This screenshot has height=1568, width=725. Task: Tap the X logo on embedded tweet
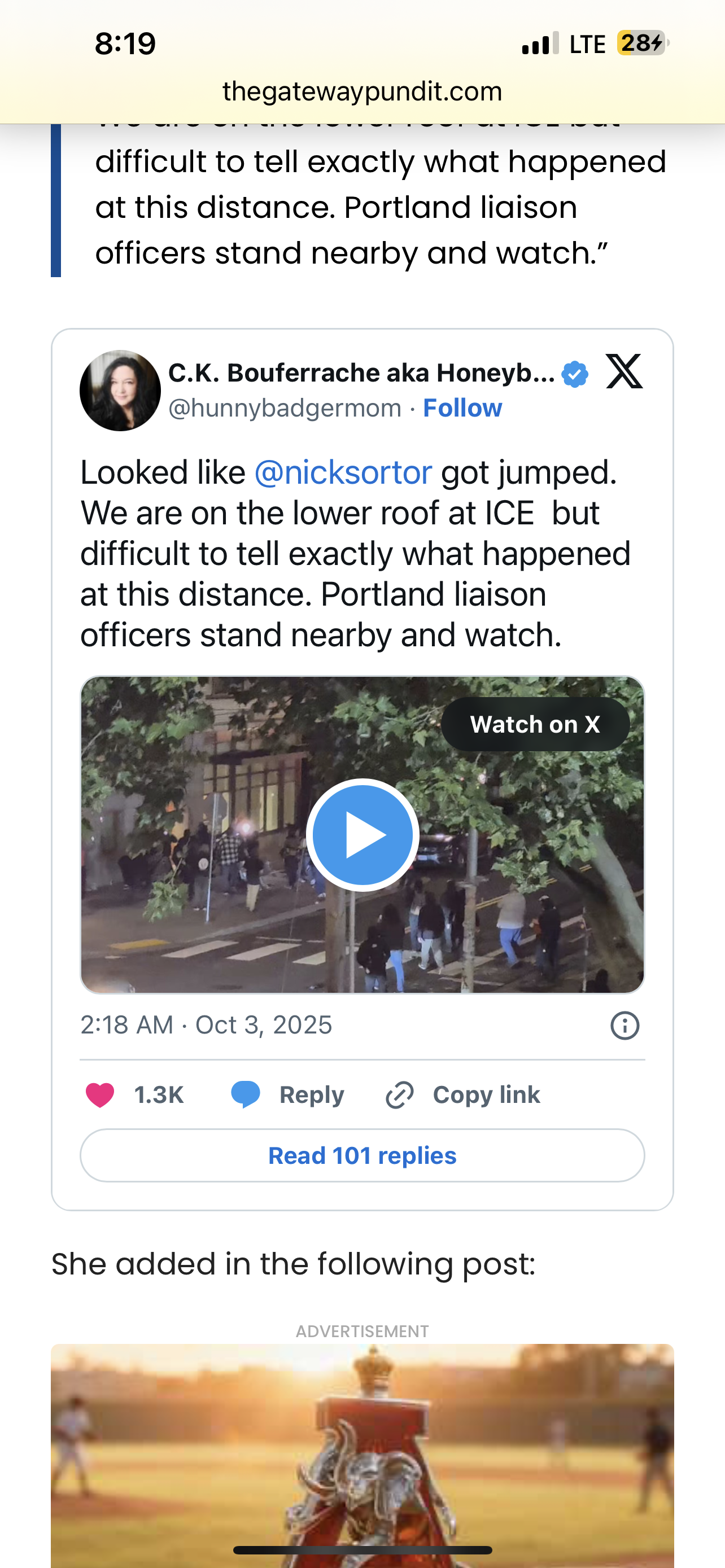[624, 371]
